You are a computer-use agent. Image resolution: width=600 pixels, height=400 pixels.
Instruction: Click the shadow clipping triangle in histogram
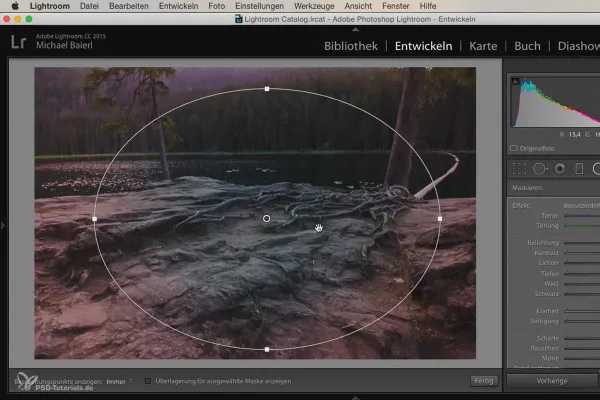point(515,81)
